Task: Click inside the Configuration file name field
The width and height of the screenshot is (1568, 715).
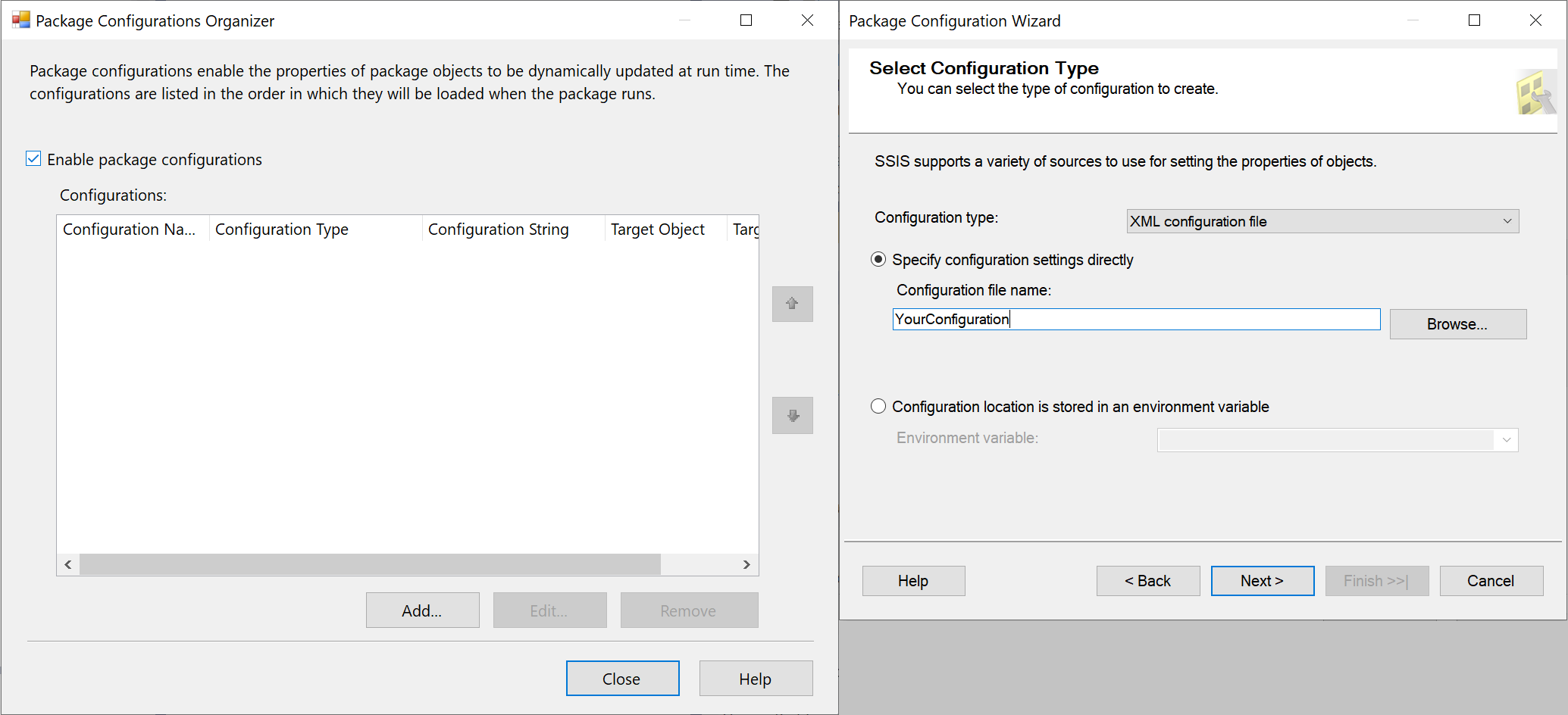Action: pos(1135,319)
